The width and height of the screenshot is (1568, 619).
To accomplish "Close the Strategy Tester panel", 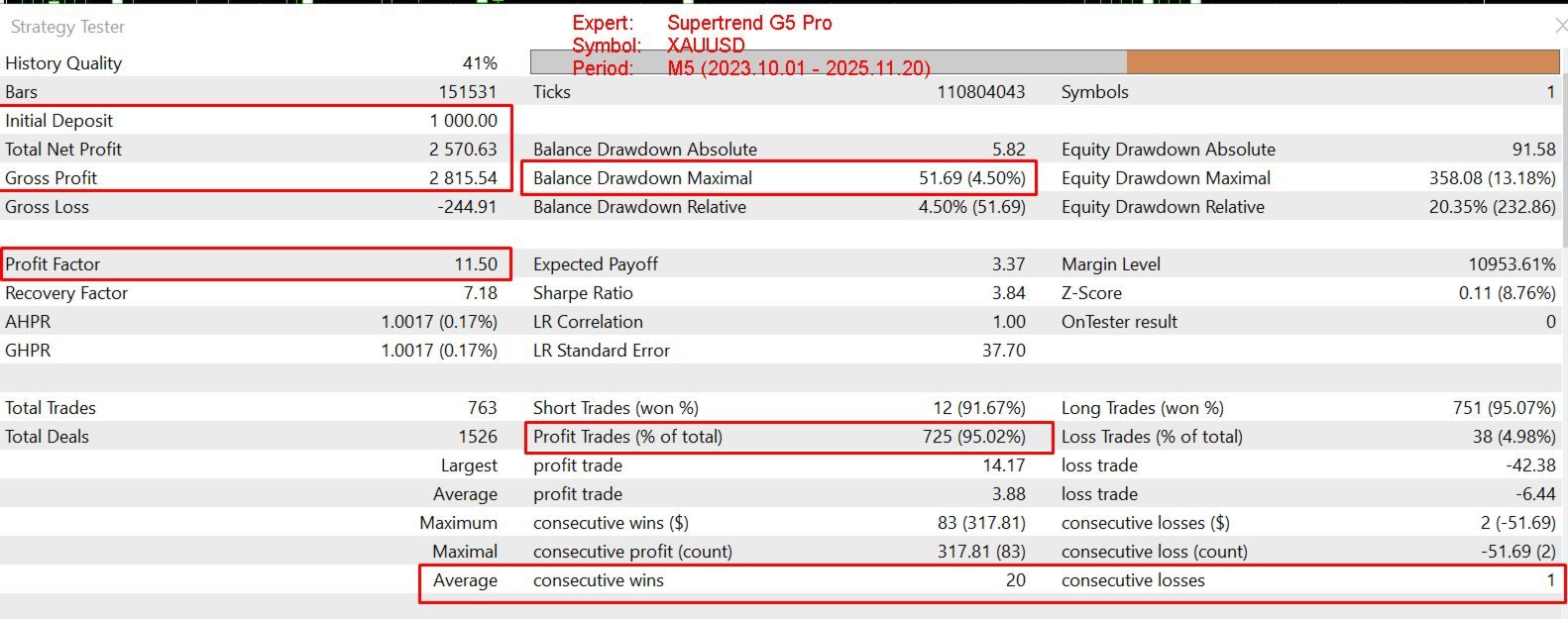I will coord(1561,27).
